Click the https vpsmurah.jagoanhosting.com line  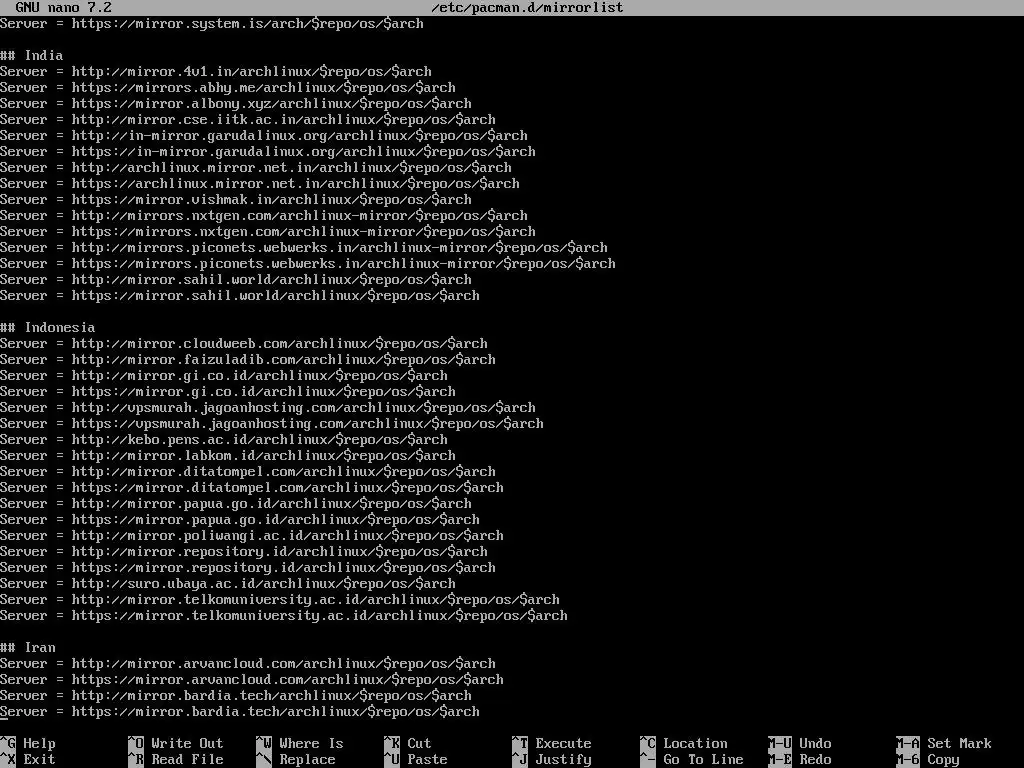click(x=272, y=423)
